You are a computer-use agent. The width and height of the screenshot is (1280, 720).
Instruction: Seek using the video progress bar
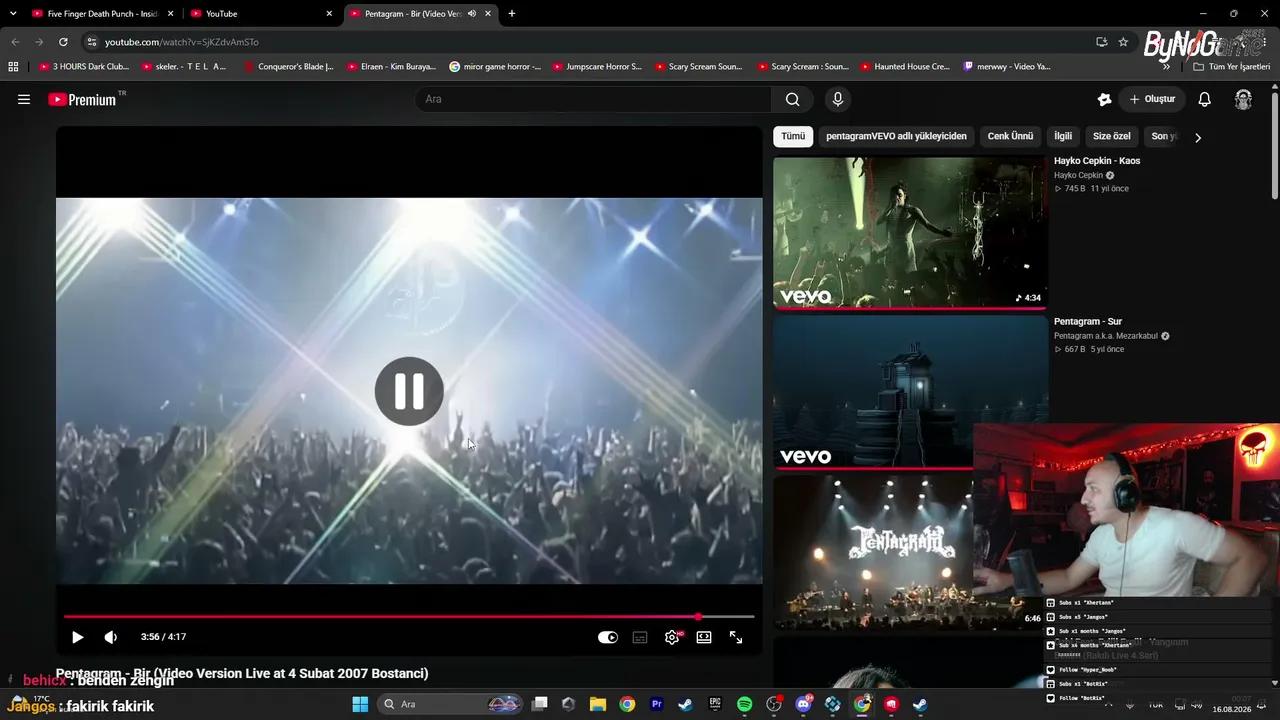tap(409, 617)
